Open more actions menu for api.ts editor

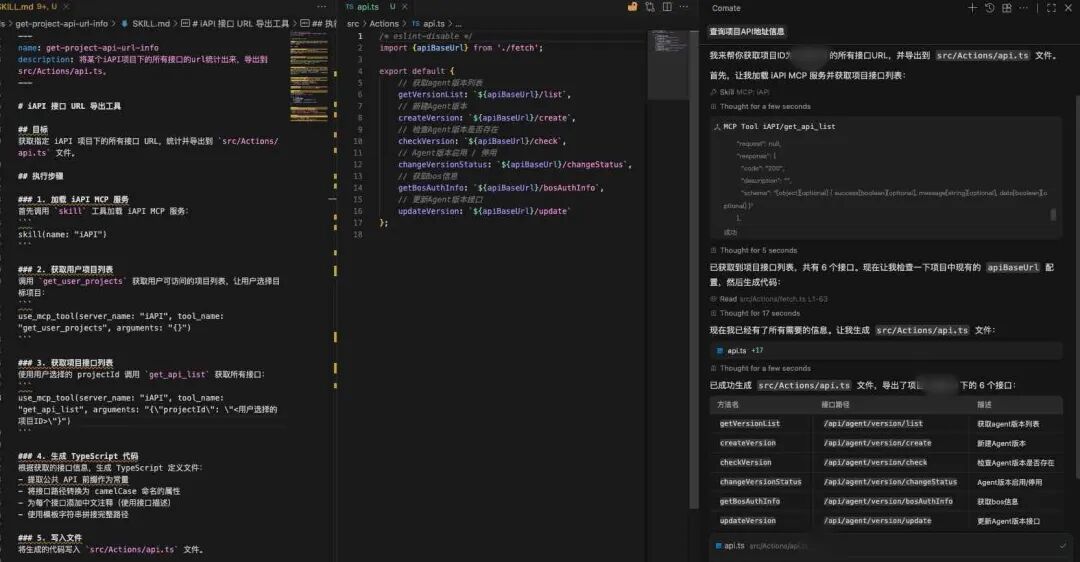[683, 7]
